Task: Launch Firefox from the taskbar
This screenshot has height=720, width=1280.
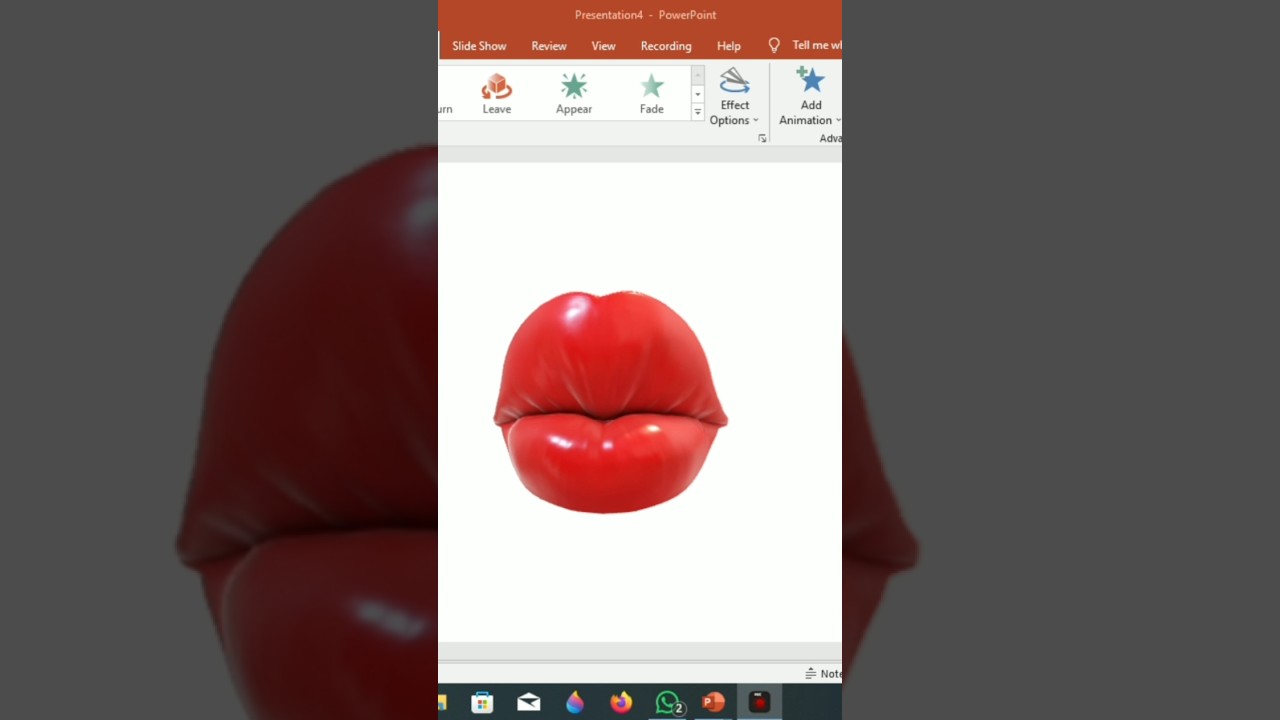Action: [621, 703]
